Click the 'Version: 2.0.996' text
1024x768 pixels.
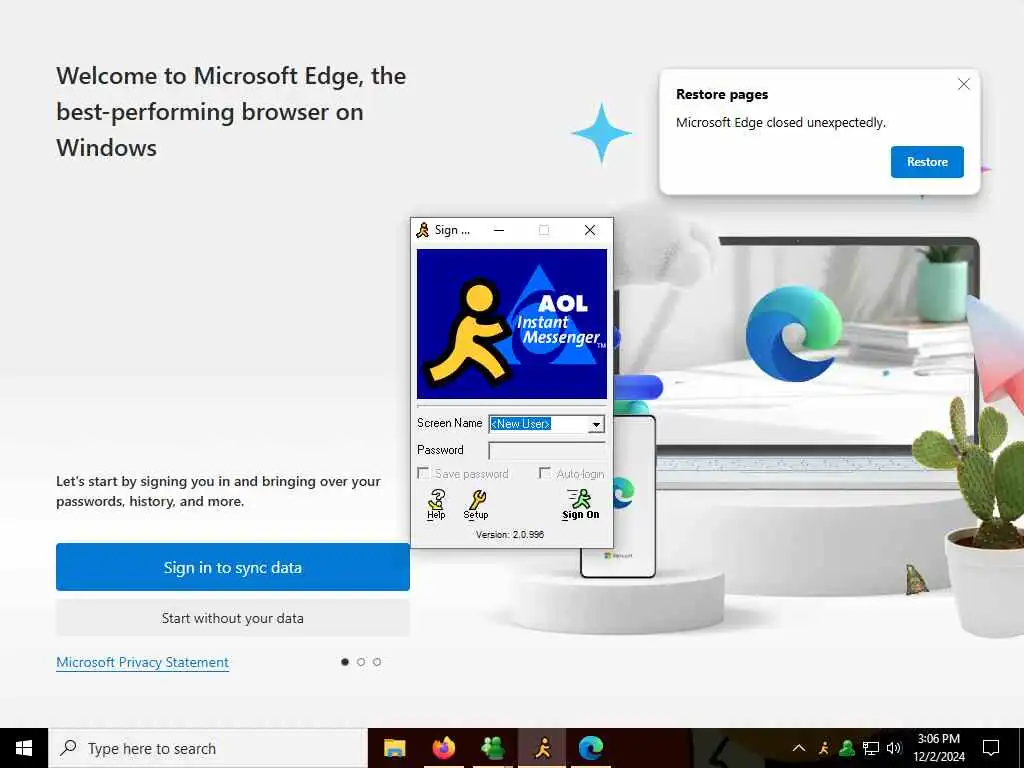coord(510,534)
